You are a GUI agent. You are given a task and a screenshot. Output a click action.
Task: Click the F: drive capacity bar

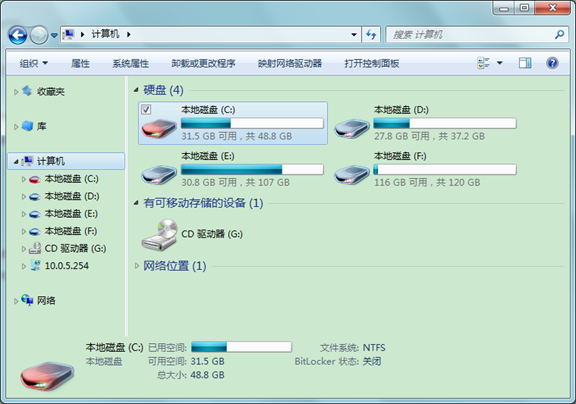click(444, 169)
